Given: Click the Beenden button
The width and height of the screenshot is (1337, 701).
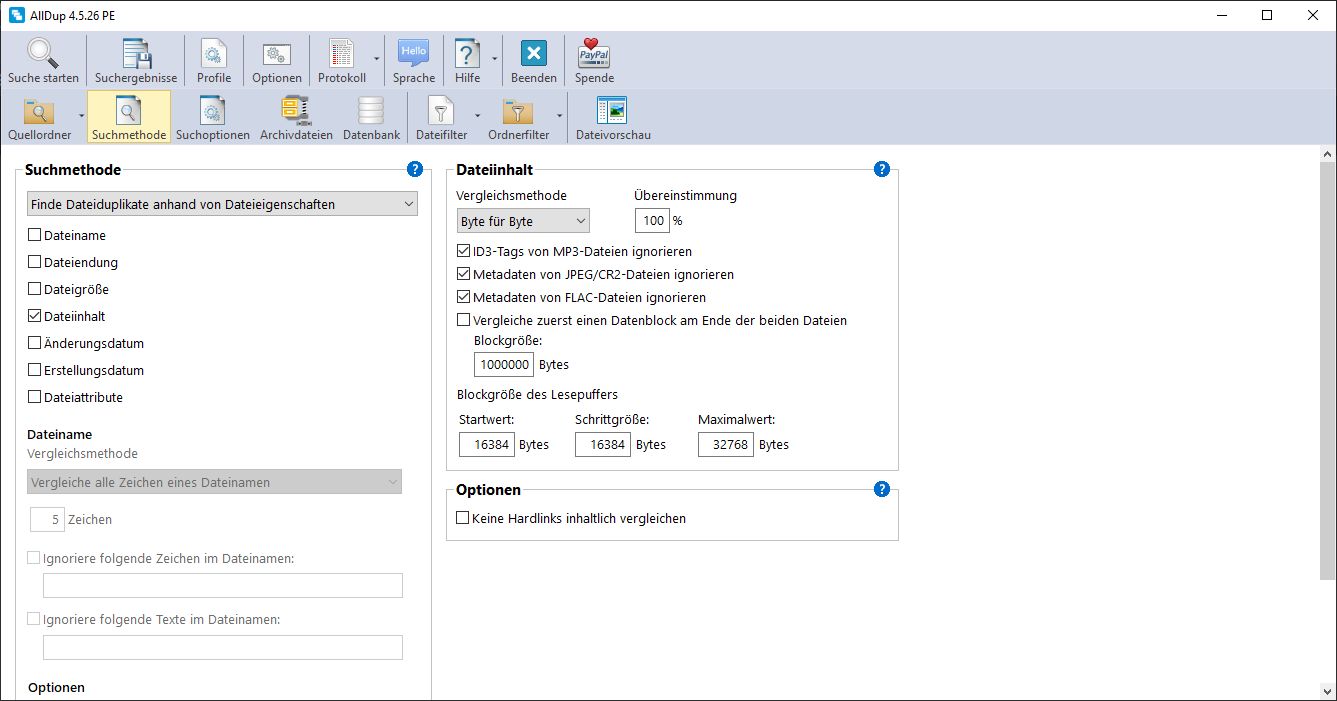Looking at the screenshot, I should pyautogui.click(x=534, y=61).
